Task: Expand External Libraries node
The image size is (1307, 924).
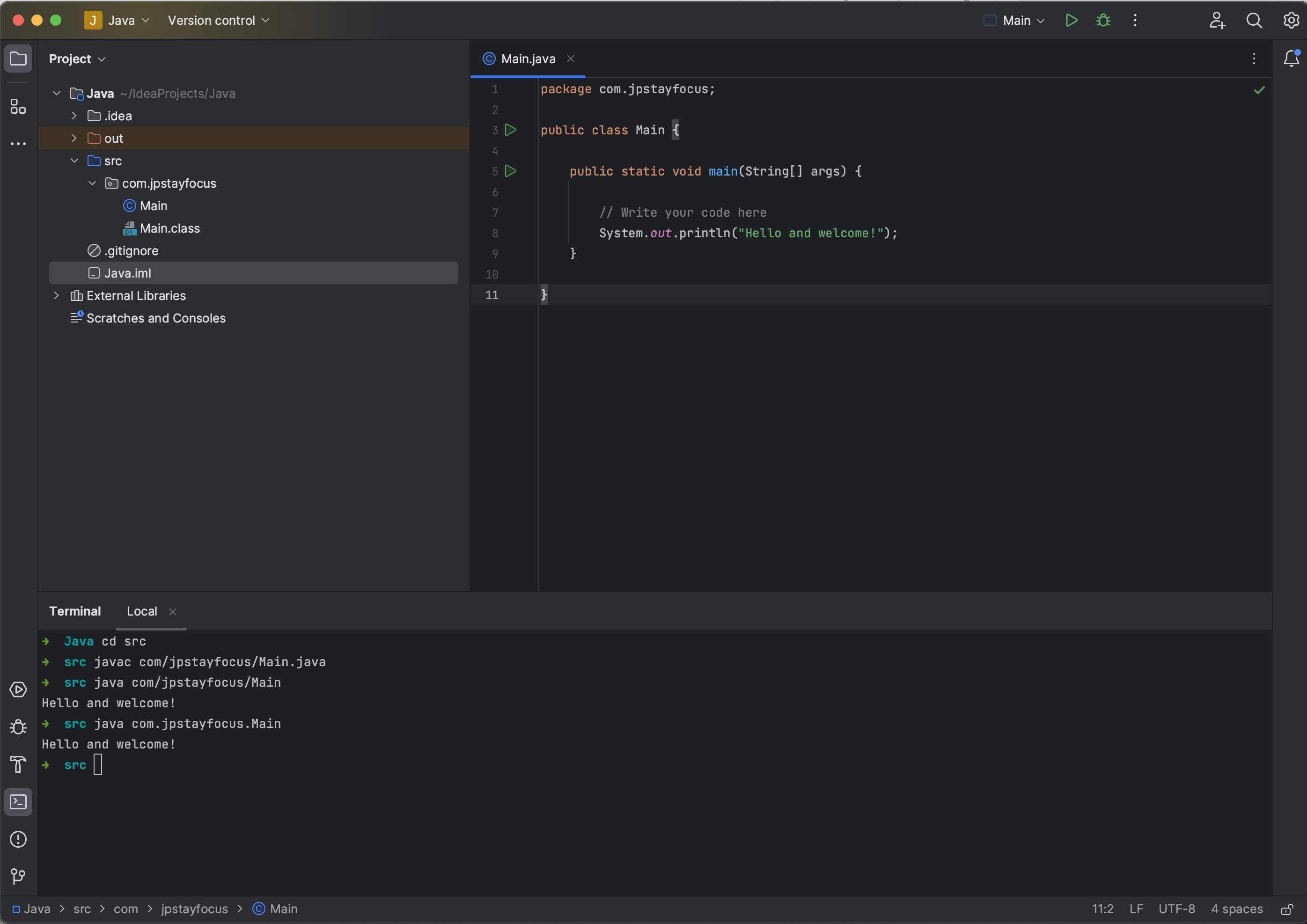Action: point(56,295)
